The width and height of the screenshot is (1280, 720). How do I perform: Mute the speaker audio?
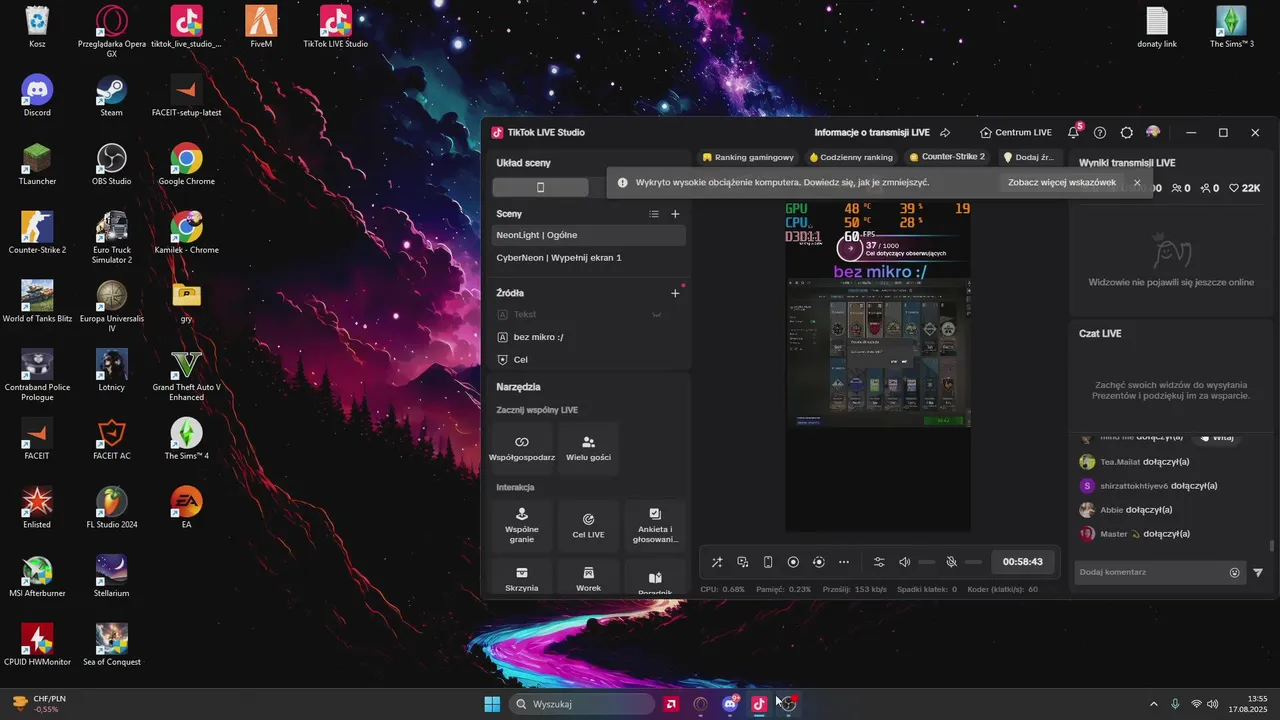click(905, 562)
